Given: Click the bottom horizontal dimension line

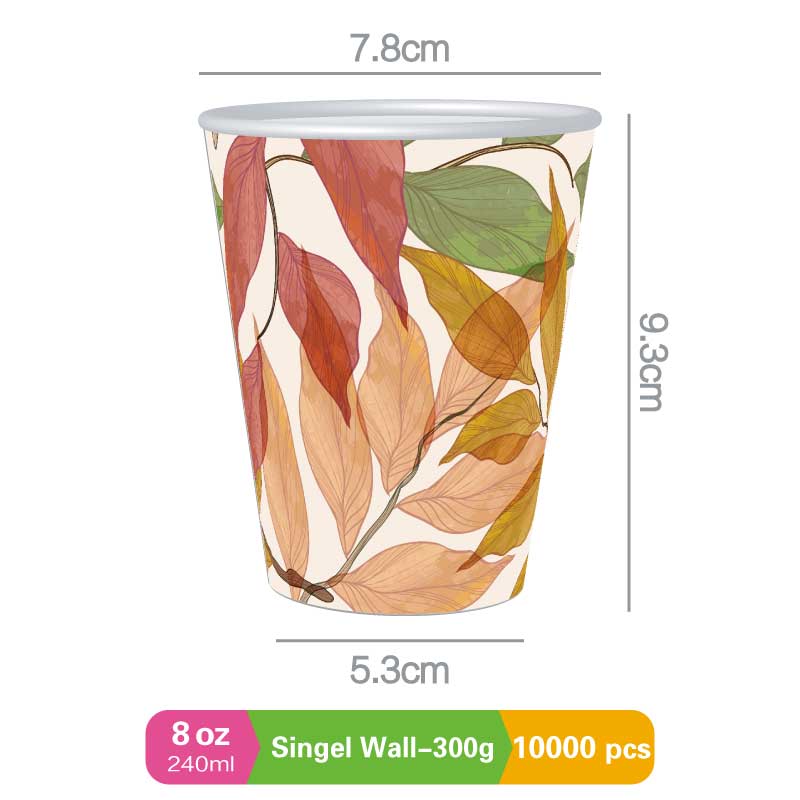Looking at the screenshot, I should pos(400,640).
